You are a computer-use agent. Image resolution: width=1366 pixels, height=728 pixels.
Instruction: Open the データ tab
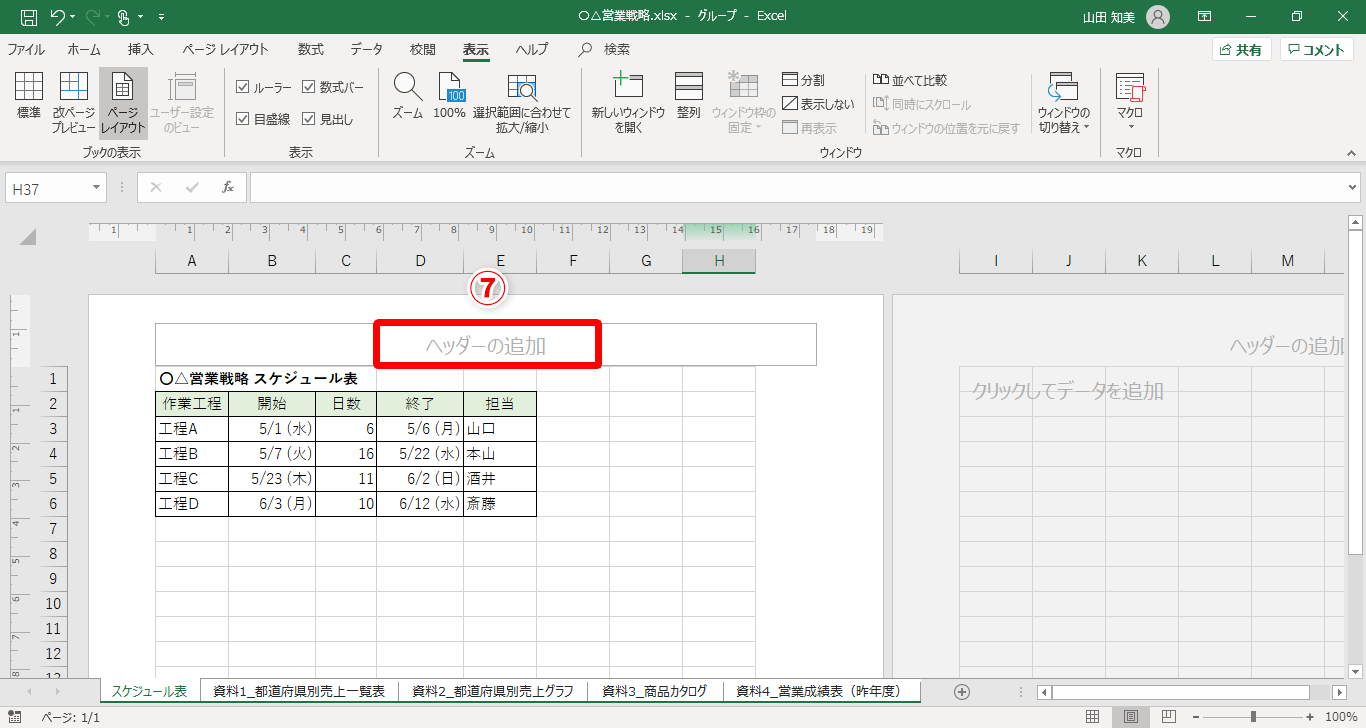point(366,49)
